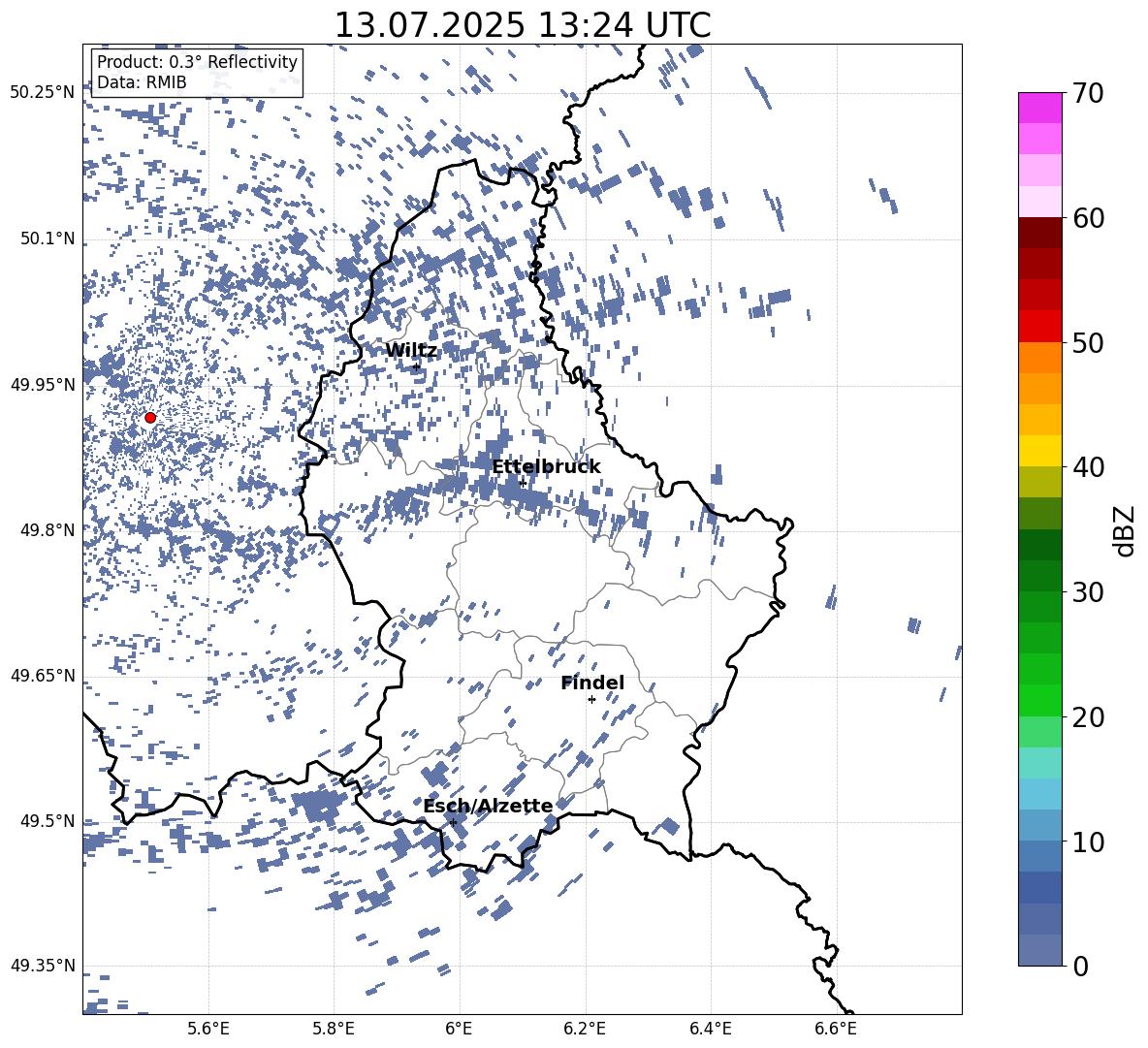Click the 5.8°E longitude label
The height and width of the screenshot is (1048, 1148).
pos(334,1029)
